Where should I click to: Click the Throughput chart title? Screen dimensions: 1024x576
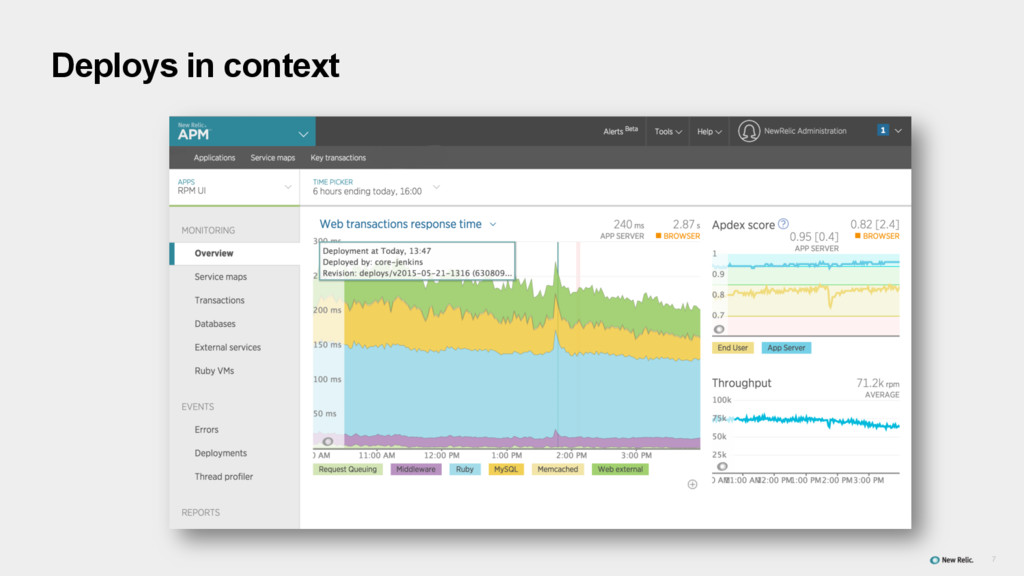point(741,383)
